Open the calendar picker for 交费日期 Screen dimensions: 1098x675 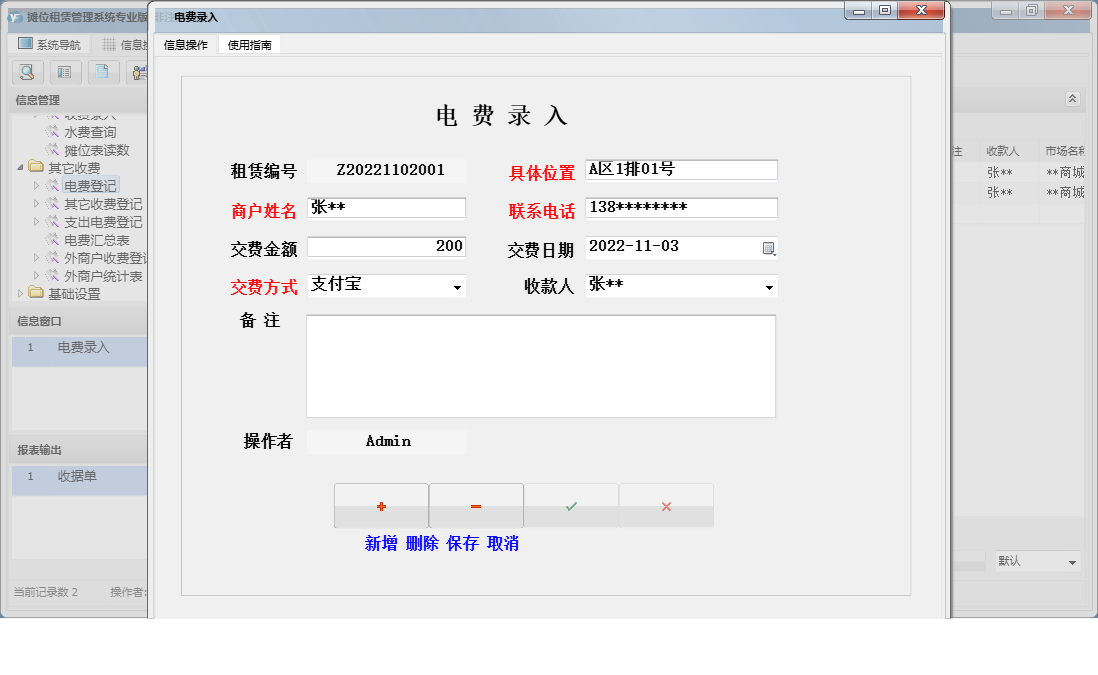click(x=768, y=248)
